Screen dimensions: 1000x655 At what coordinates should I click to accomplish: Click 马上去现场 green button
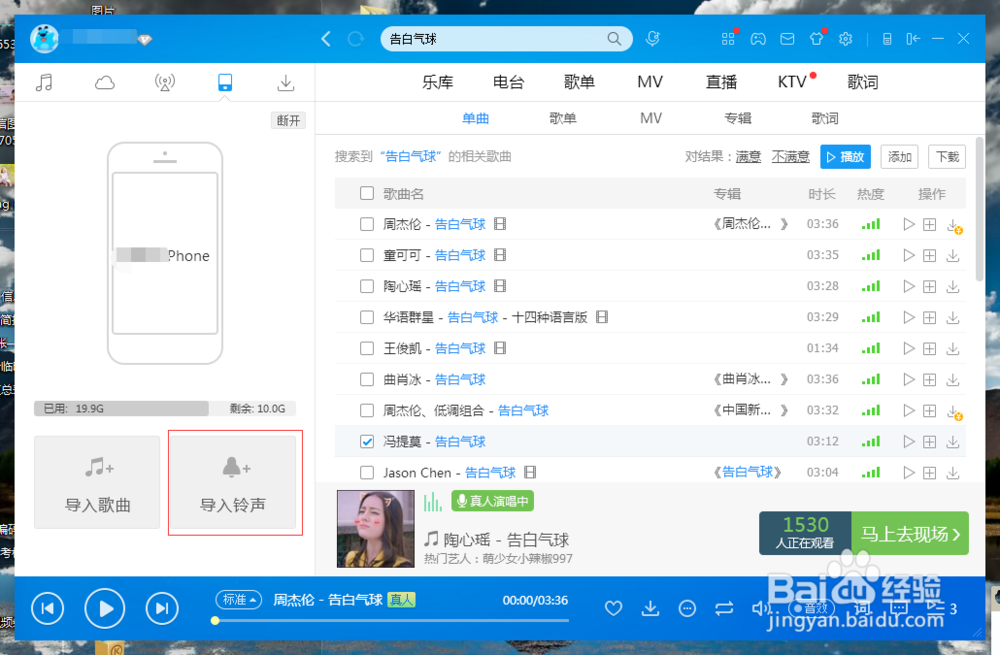point(910,534)
